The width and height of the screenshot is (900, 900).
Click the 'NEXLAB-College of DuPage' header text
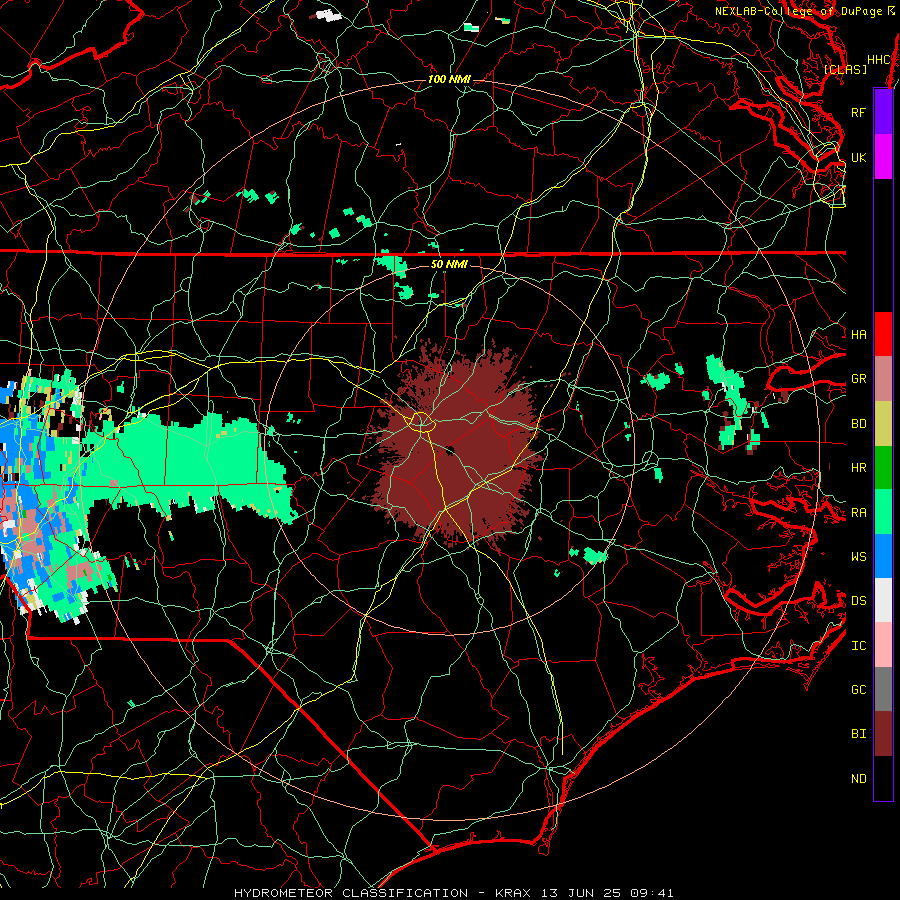[798, 11]
